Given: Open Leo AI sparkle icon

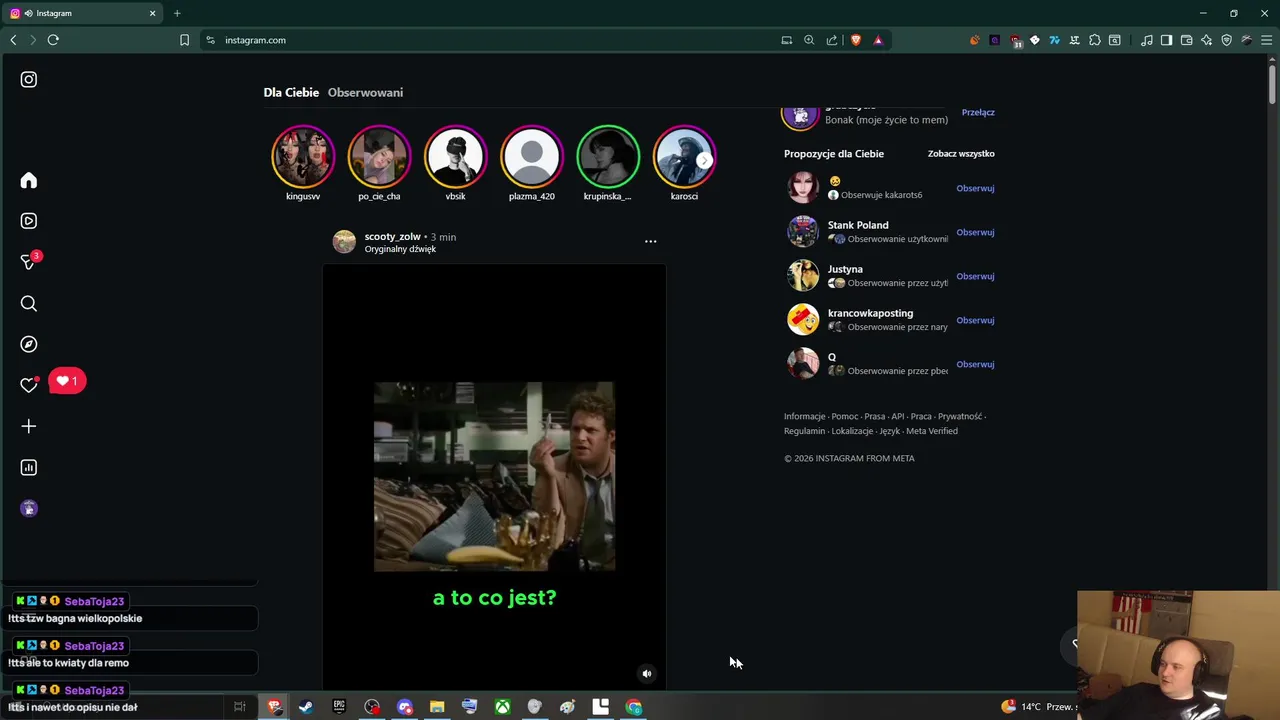Looking at the screenshot, I should [x=1207, y=40].
